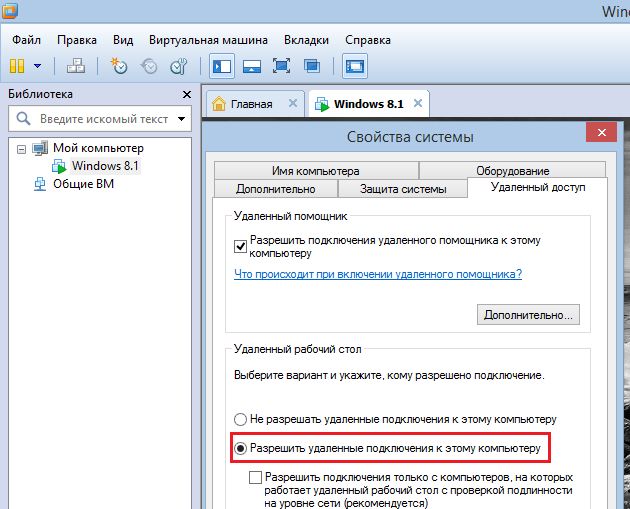
Task: Open the snapshot manager icon
Action: click(x=179, y=66)
